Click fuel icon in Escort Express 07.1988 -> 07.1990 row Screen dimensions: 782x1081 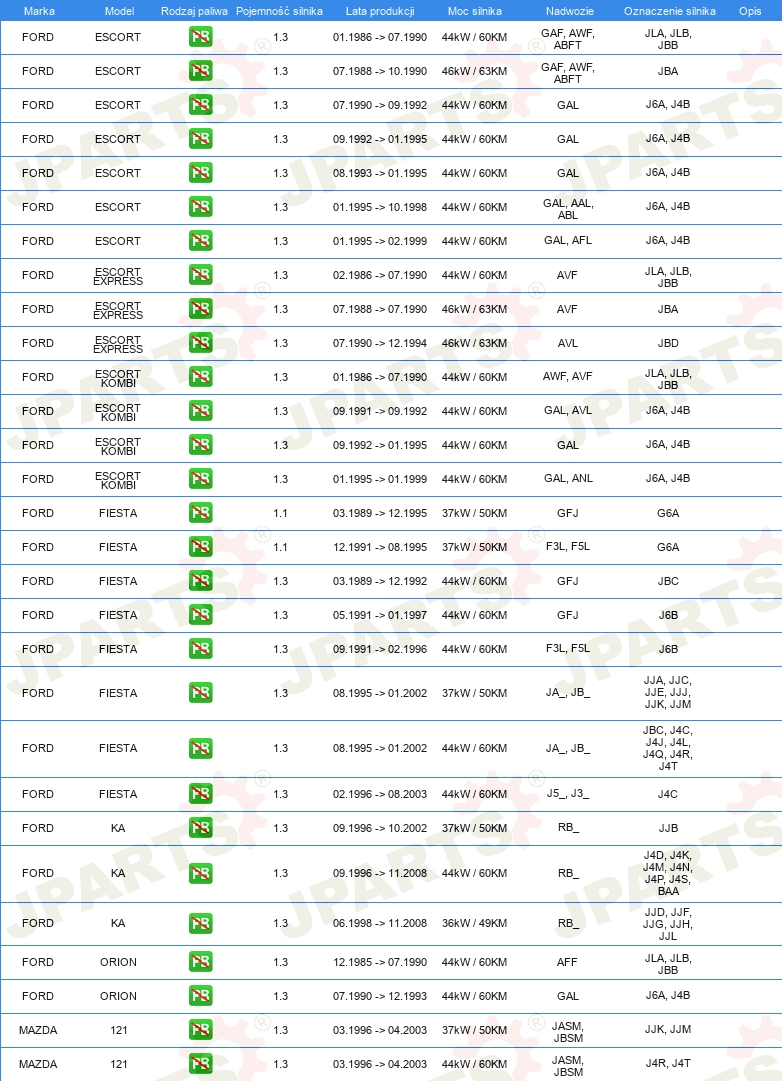click(x=201, y=309)
